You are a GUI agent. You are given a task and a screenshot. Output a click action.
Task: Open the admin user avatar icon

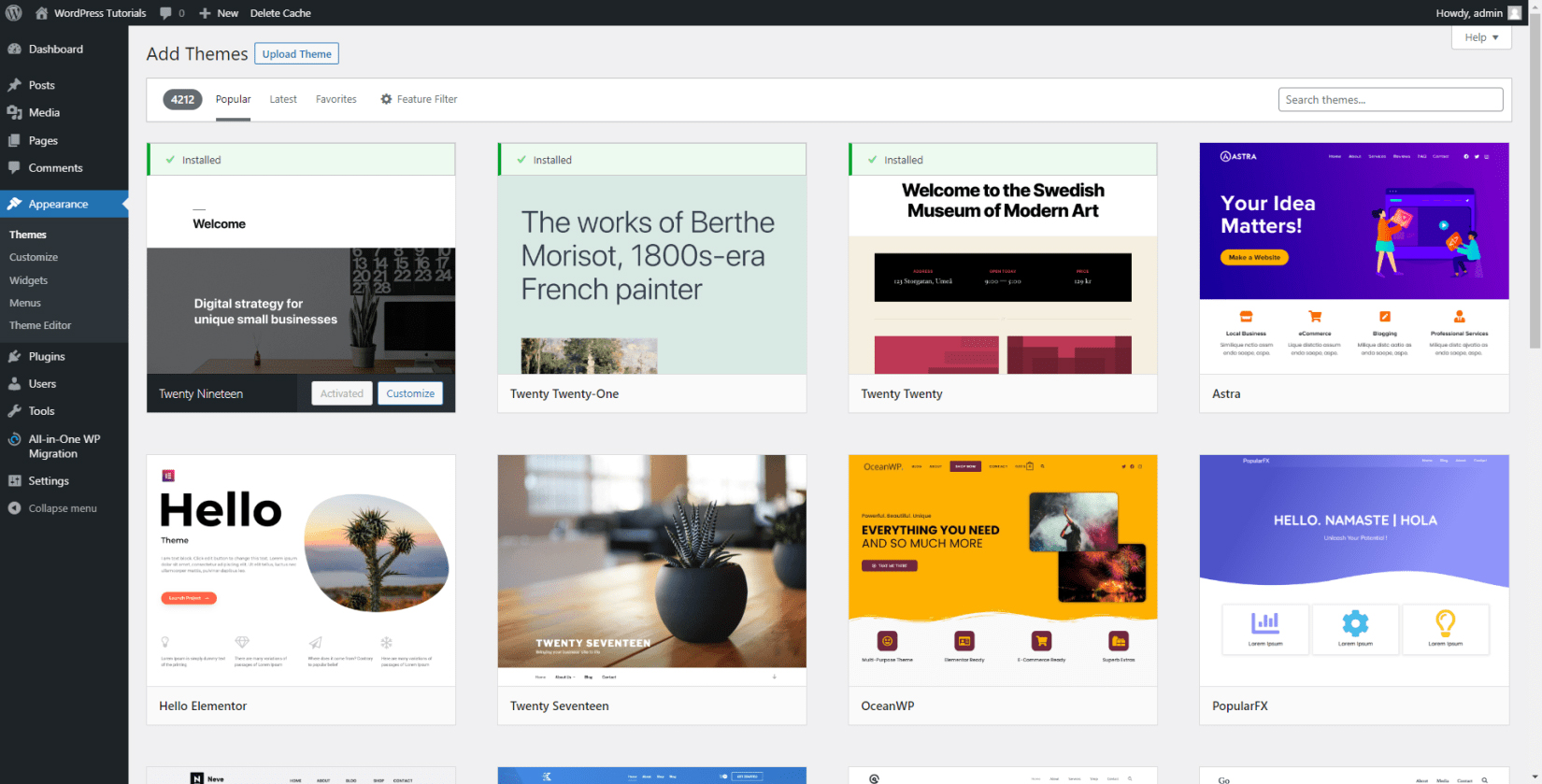coord(1515,13)
